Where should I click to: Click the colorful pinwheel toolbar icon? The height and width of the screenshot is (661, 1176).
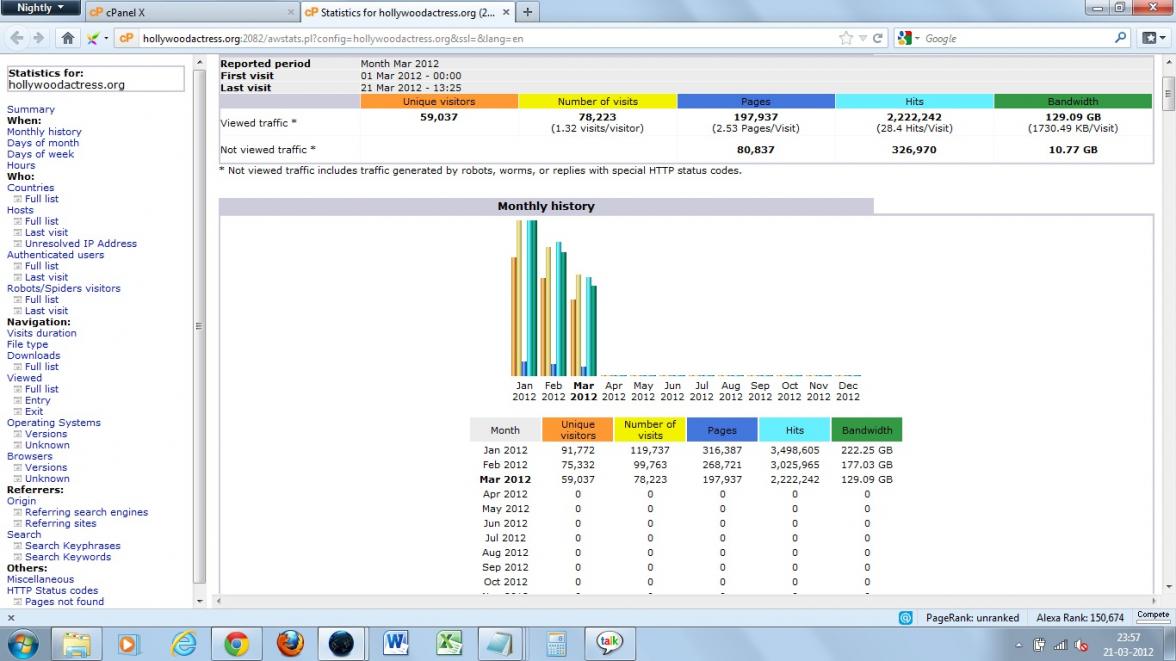coord(93,38)
